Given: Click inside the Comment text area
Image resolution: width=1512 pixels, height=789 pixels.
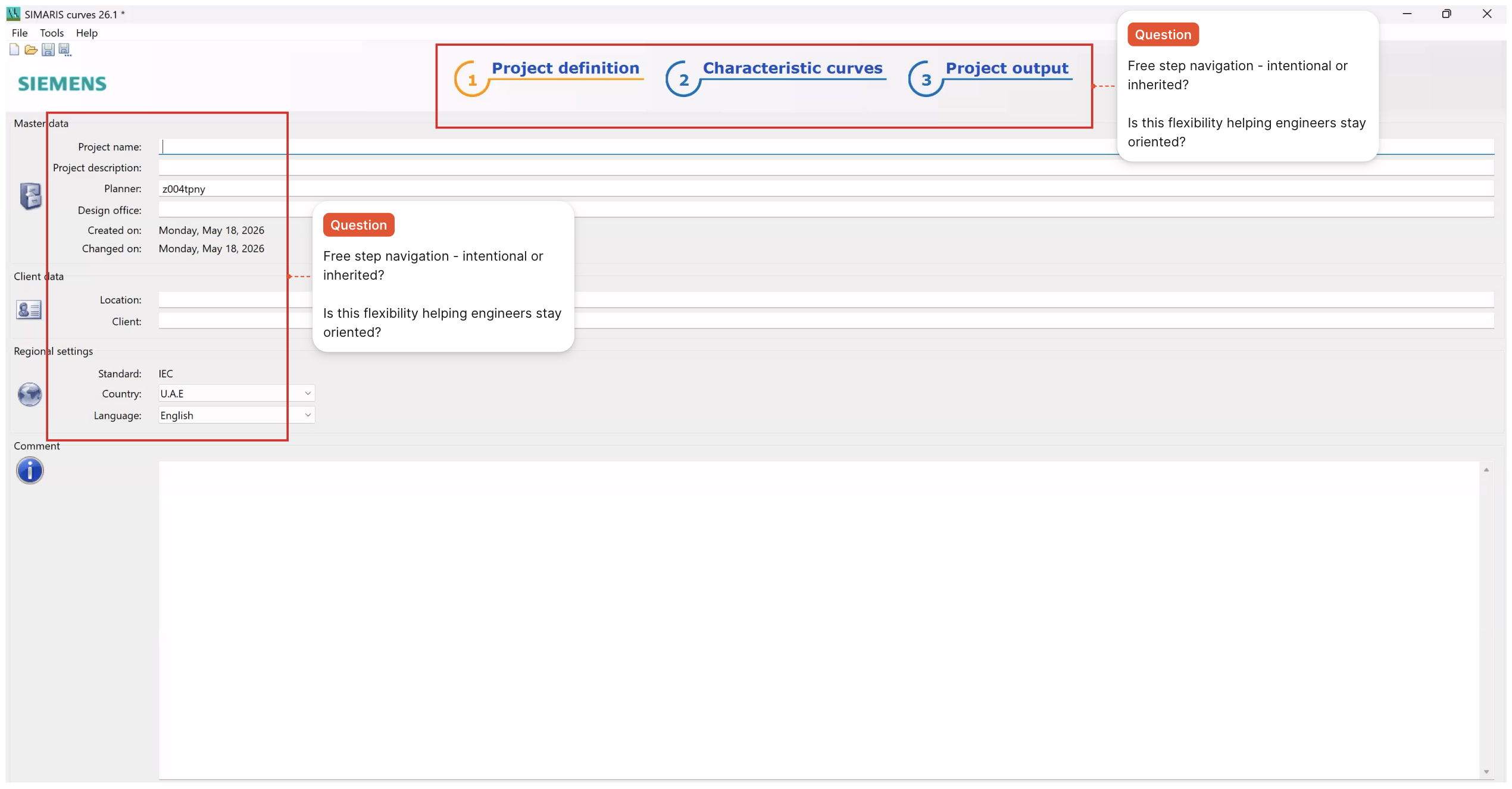Looking at the screenshot, I should (x=819, y=620).
